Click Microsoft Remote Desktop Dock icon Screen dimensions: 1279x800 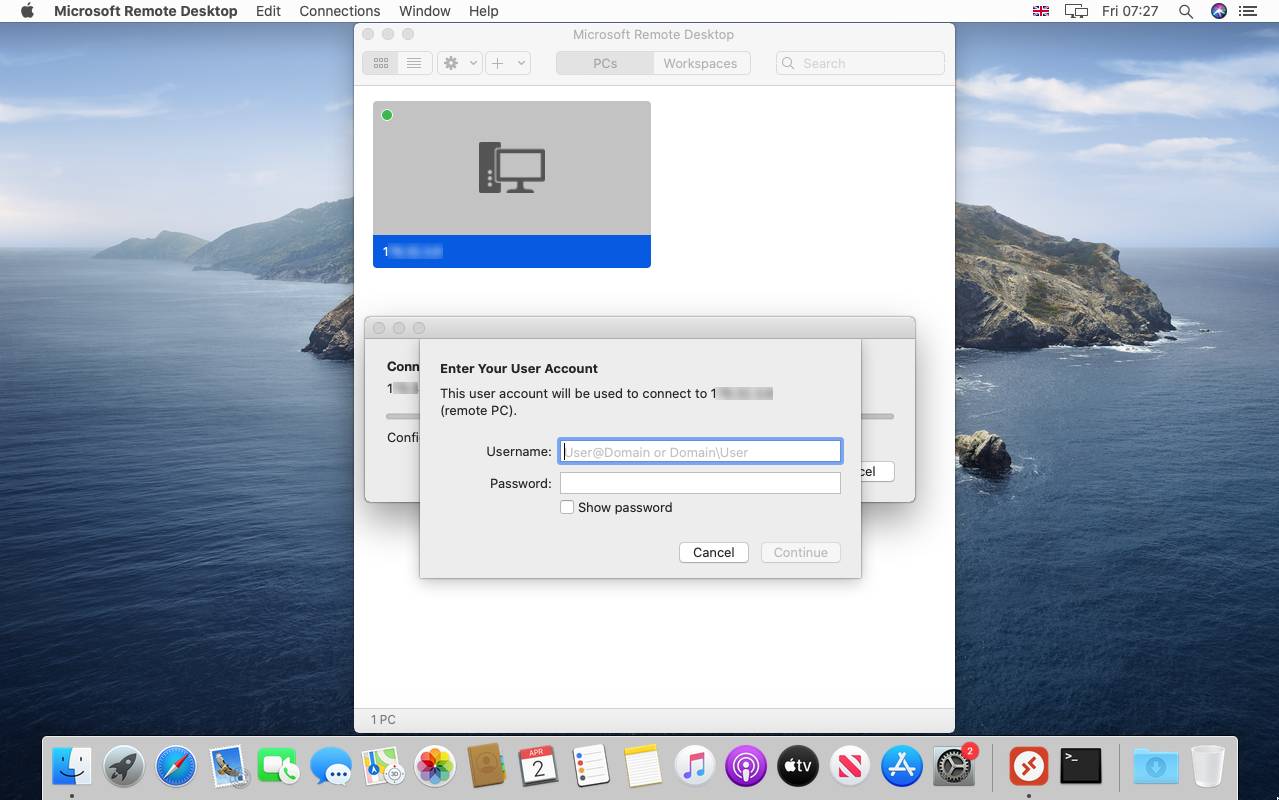[x=1028, y=767]
